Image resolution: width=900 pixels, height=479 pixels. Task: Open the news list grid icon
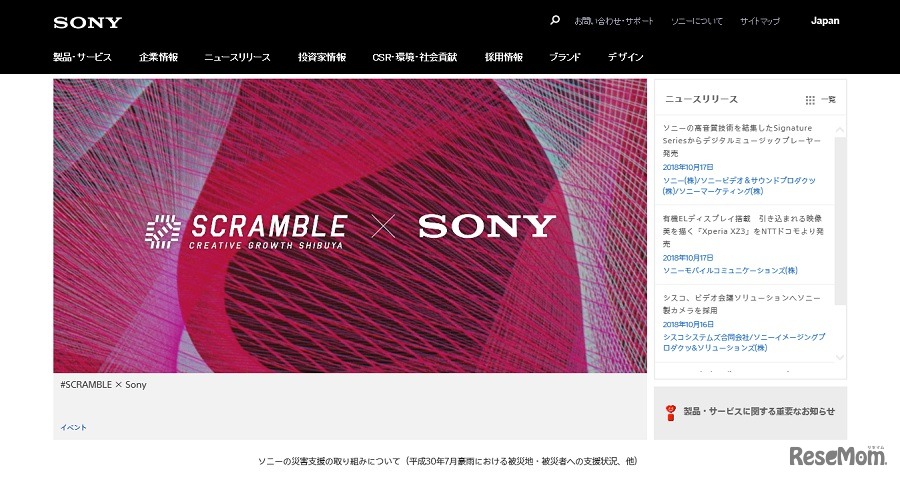click(810, 100)
